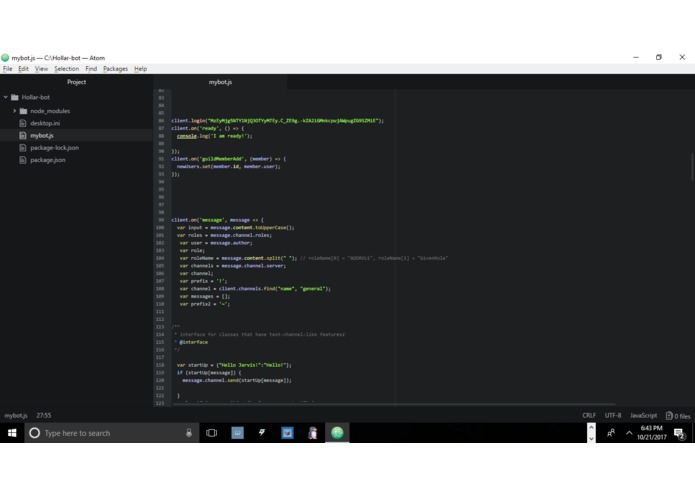Click the Hollar-bot folder icon
Image resolution: width=695 pixels, height=494 pixels.
(x=15, y=97)
